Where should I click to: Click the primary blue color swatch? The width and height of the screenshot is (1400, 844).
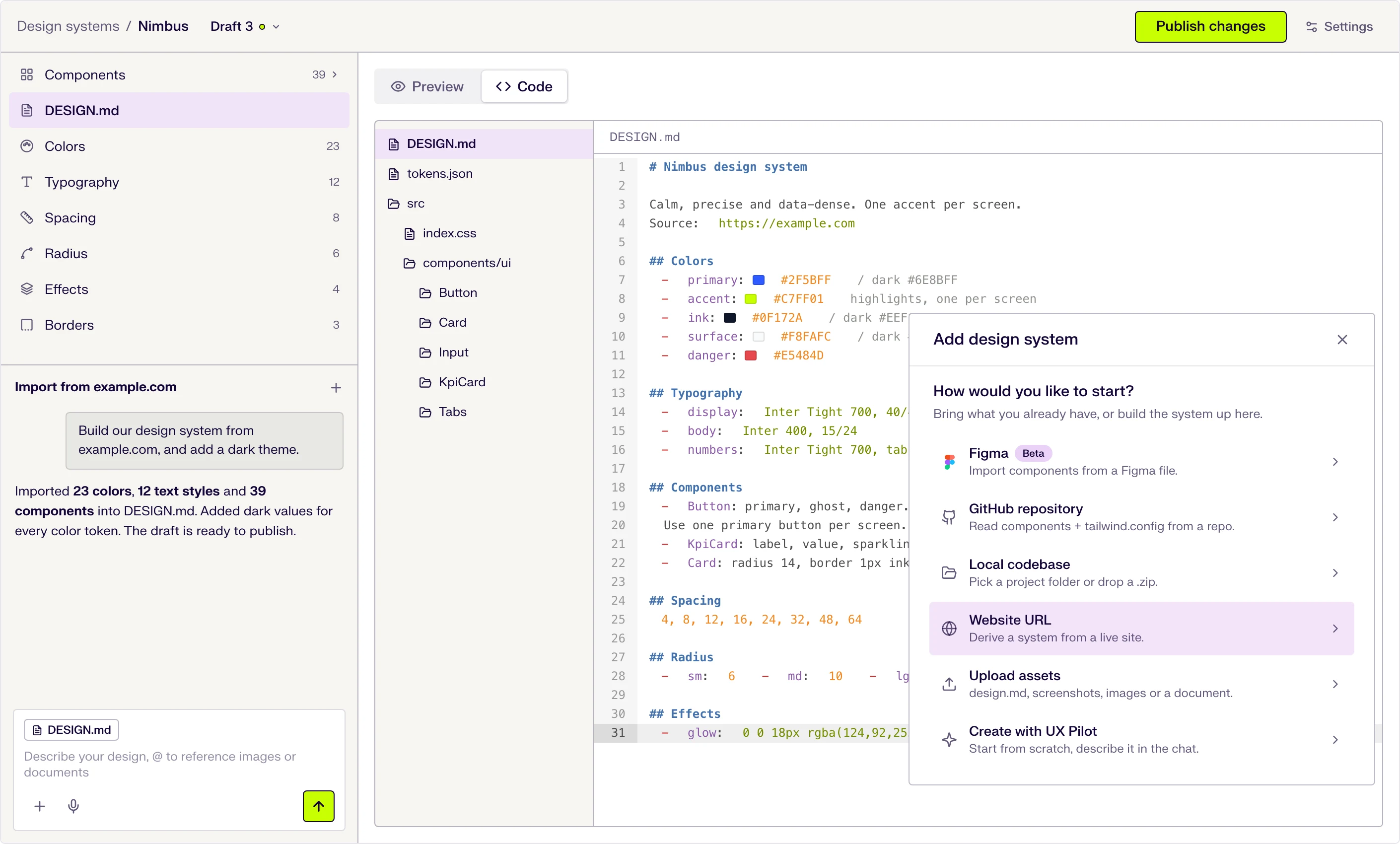(x=759, y=280)
